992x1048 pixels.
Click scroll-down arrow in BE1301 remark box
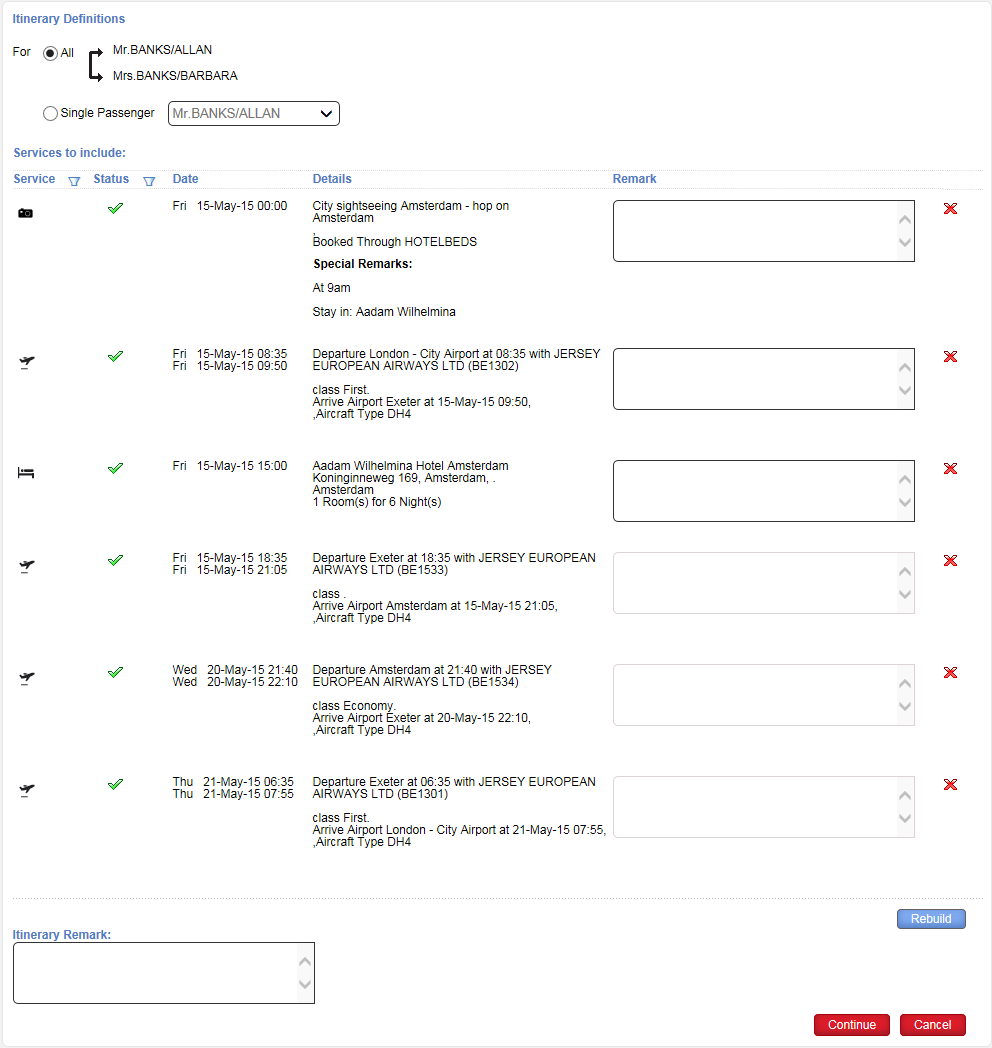tap(905, 819)
